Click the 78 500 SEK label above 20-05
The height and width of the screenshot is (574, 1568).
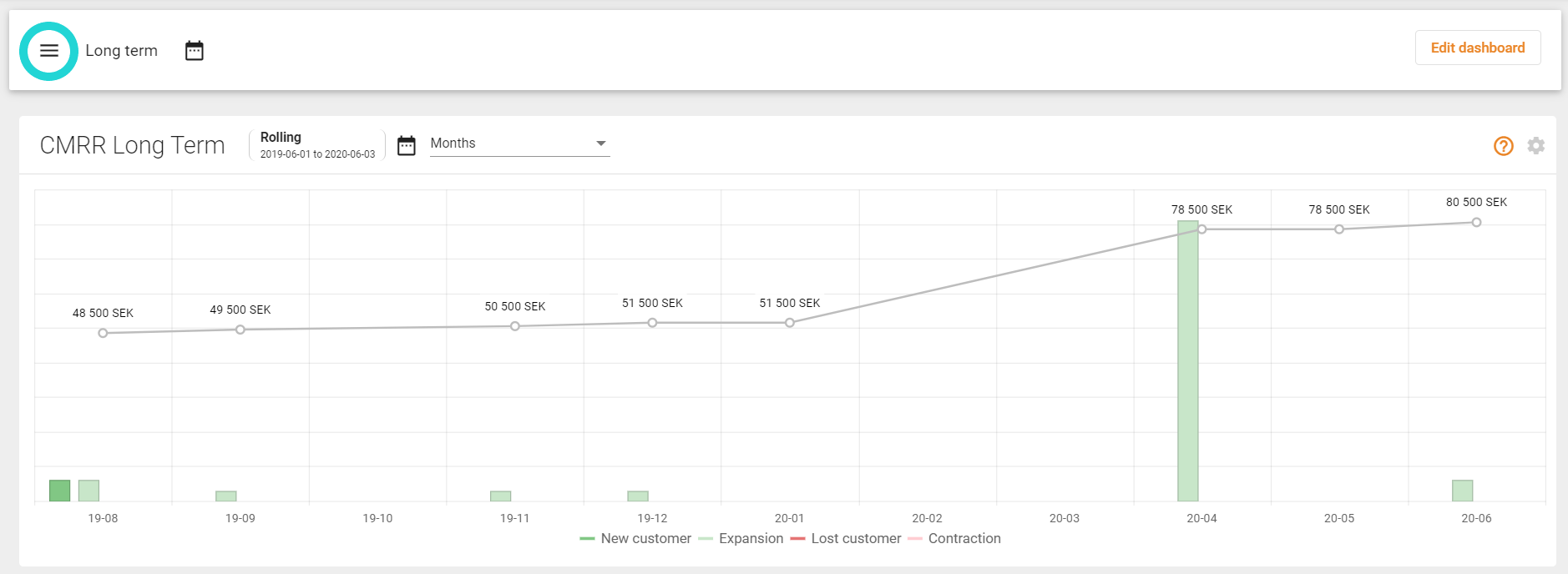1339,209
